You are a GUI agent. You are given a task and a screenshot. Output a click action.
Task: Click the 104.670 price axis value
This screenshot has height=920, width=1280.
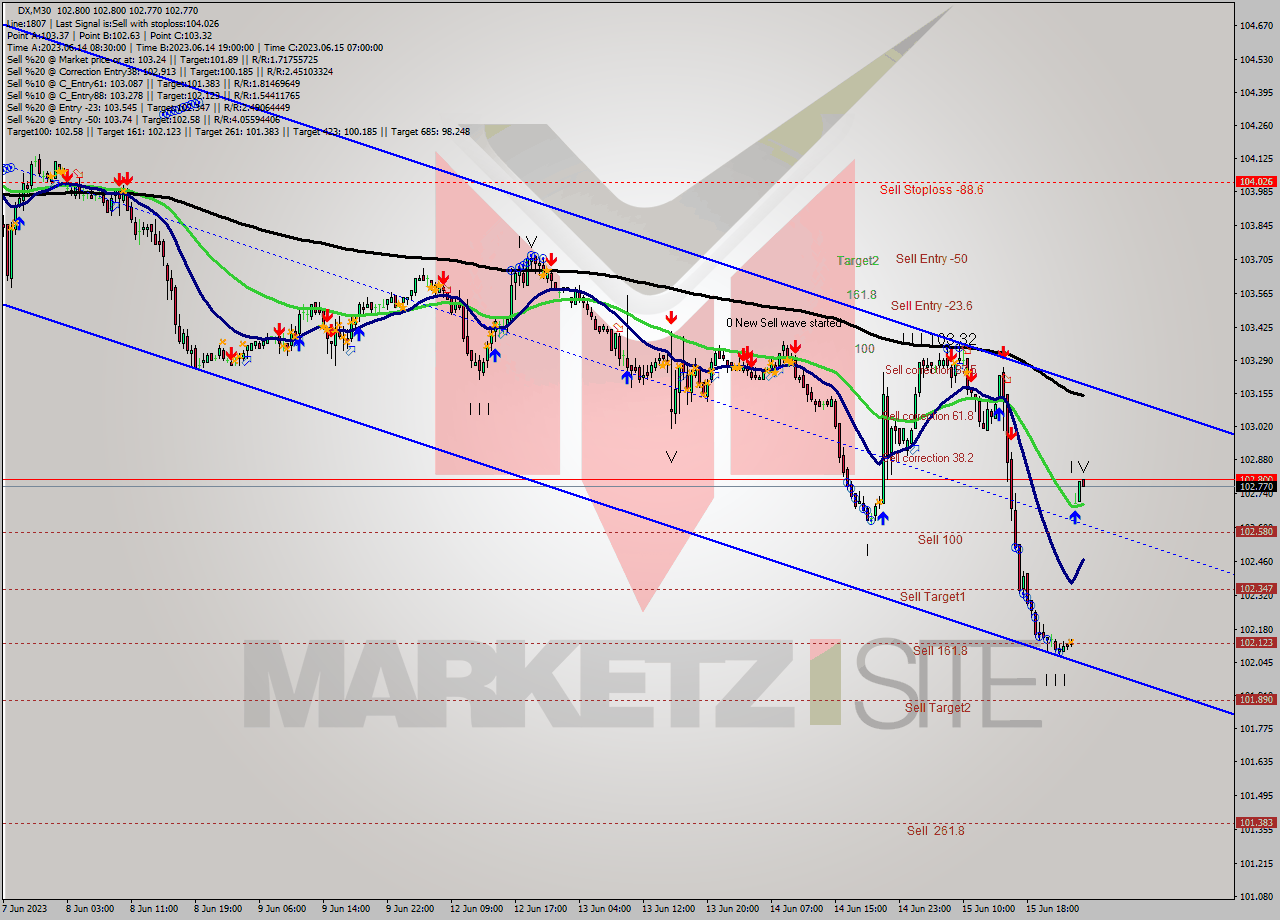(1256, 25)
